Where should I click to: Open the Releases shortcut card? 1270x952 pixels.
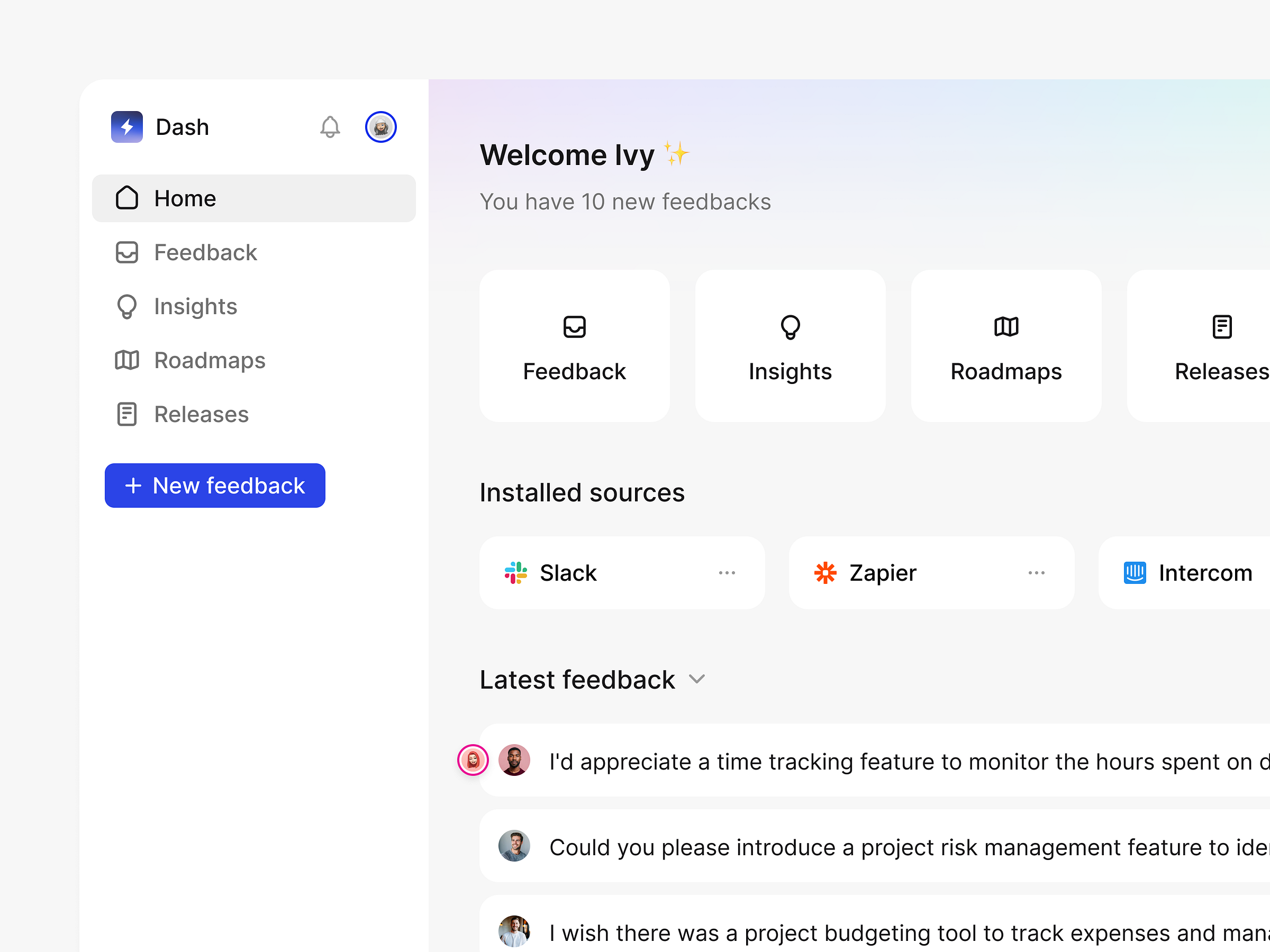[x=1199, y=346]
